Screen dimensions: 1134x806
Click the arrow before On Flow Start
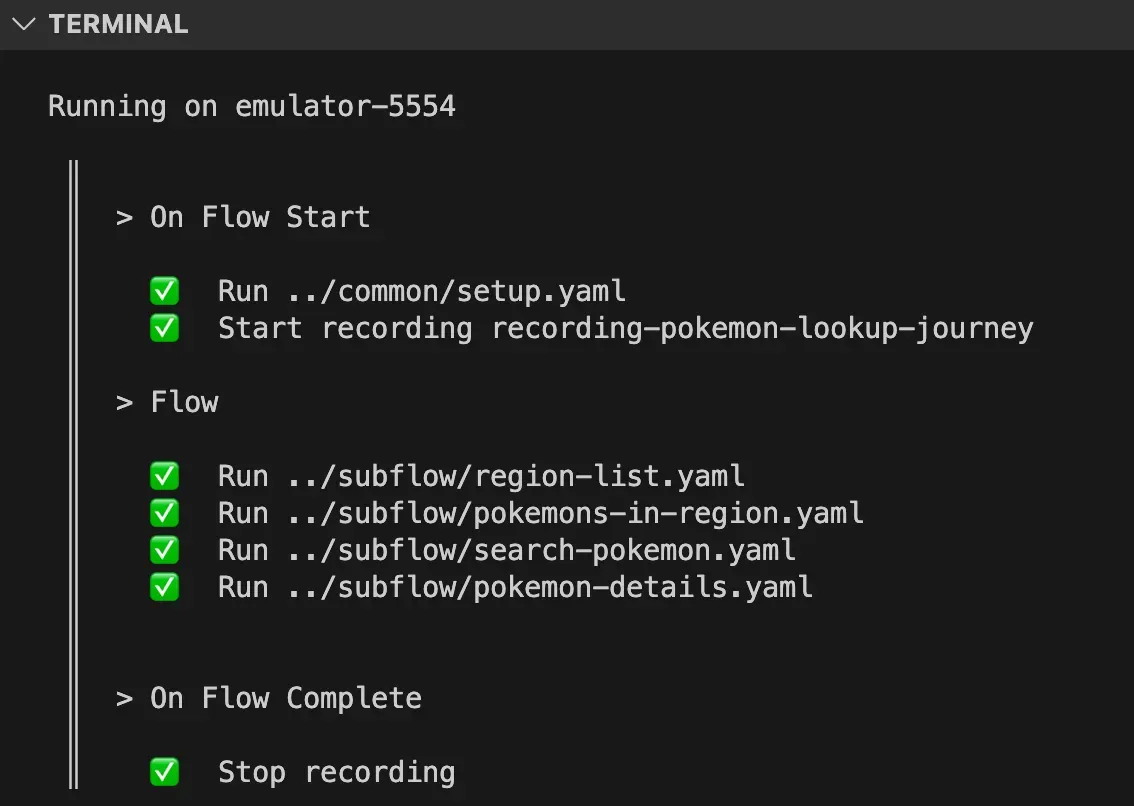[x=125, y=218]
